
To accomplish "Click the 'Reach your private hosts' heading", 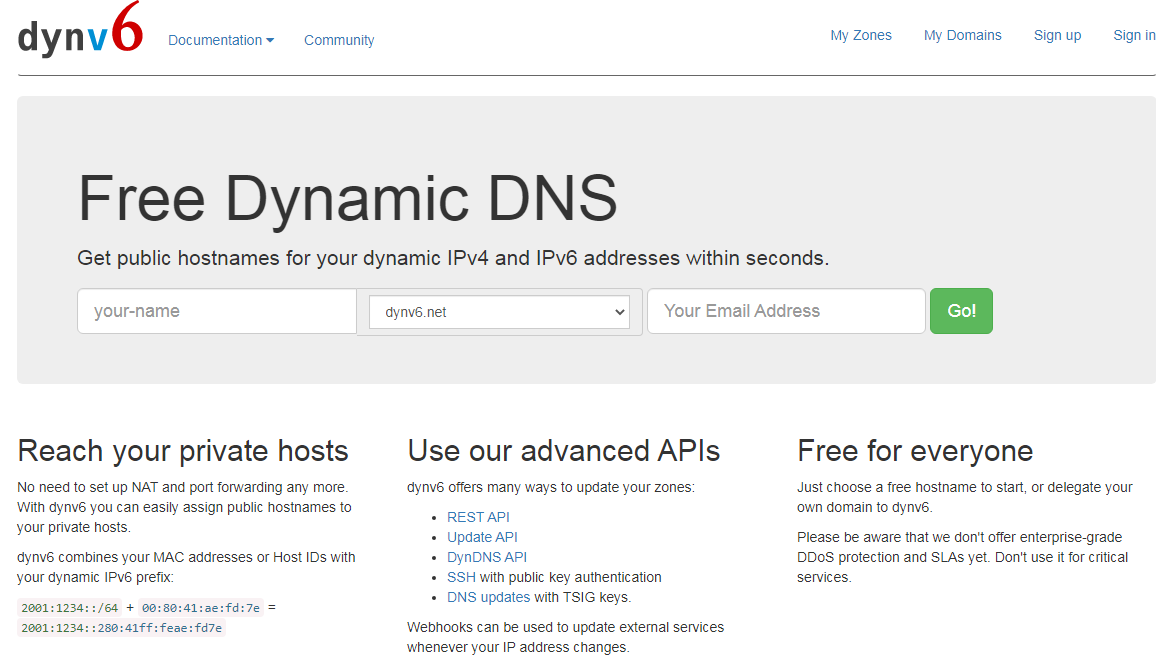I will 183,451.
